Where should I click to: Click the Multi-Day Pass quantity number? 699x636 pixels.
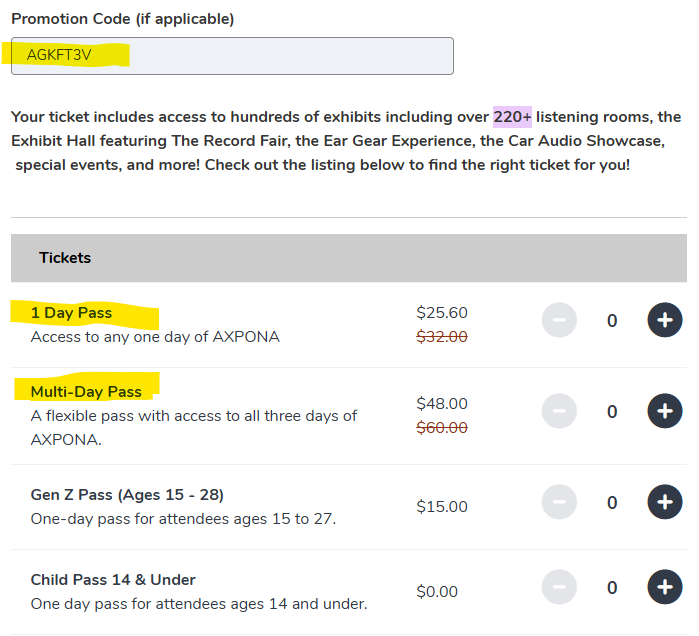point(612,411)
